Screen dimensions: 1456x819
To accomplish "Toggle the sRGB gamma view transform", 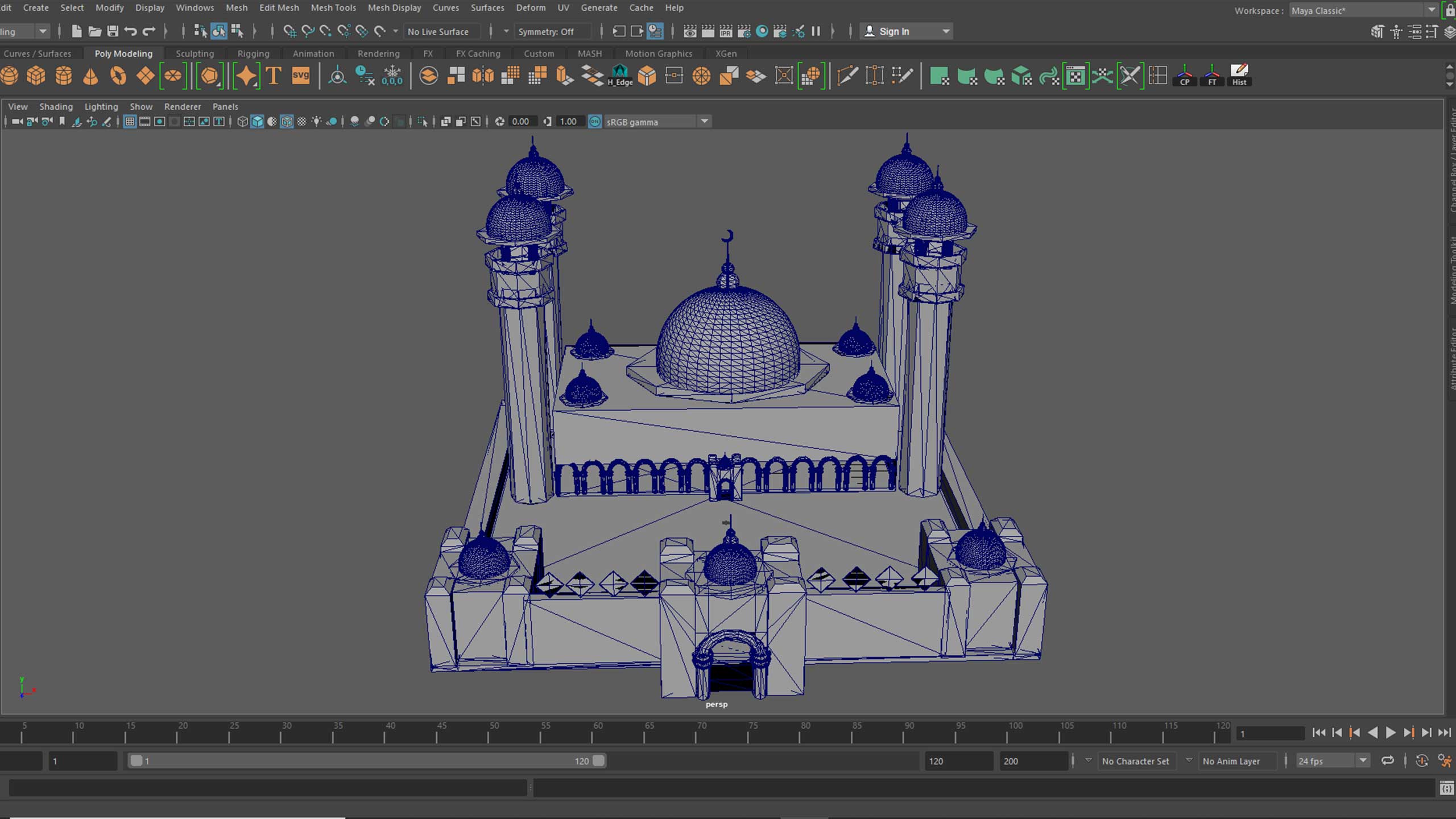I will (x=595, y=122).
